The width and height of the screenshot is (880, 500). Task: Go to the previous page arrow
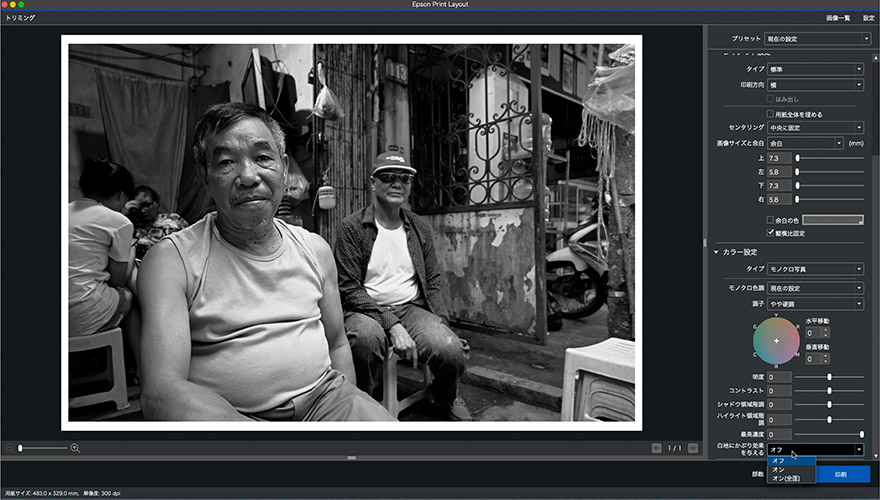pos(656,448)
